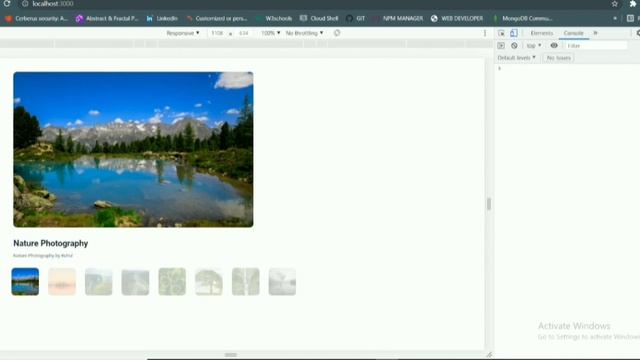
Task: Open the WEB DEVELOPER bookmark
Action: (457, 18)
